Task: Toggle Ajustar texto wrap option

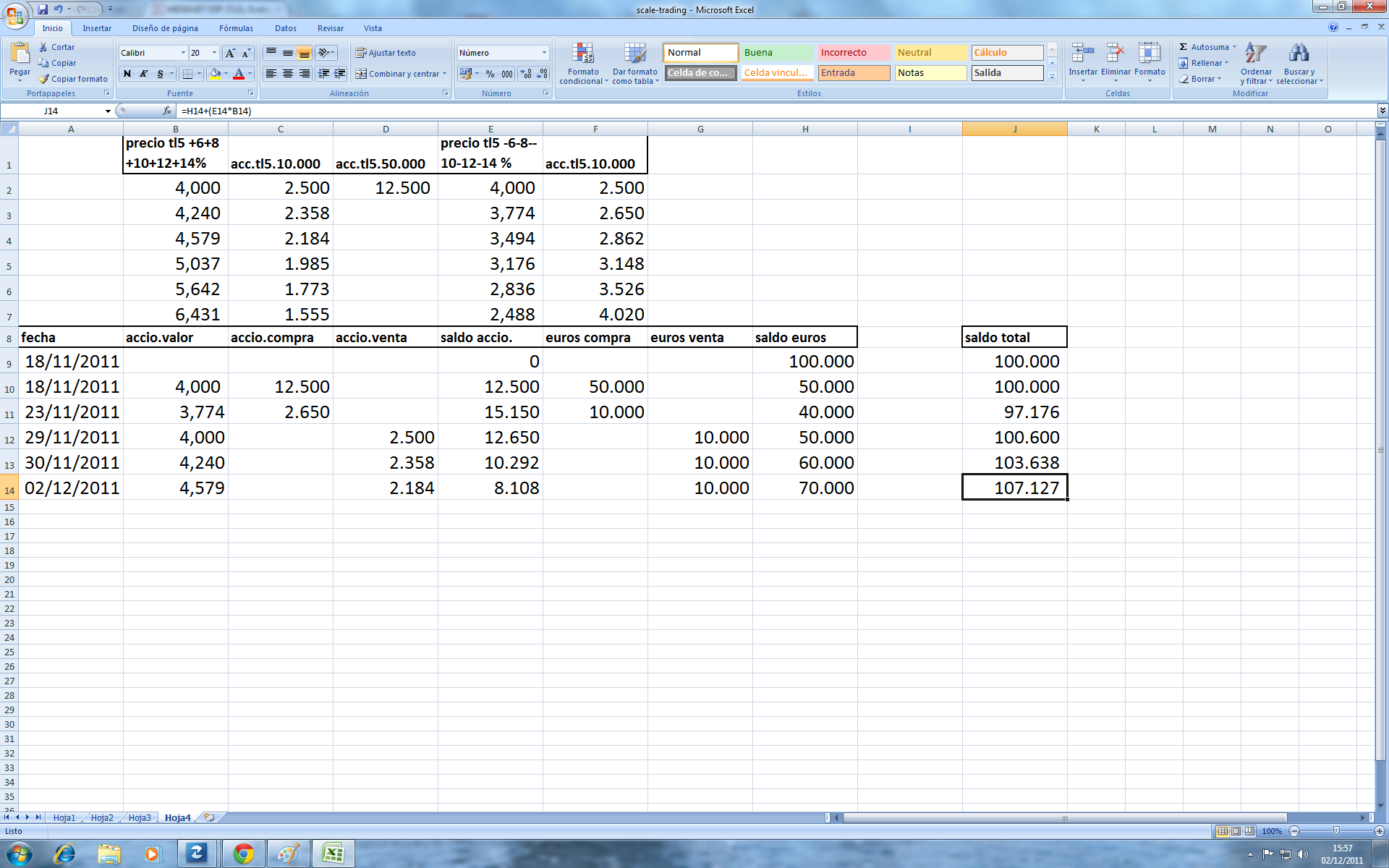Action: [x=385, y=53]
